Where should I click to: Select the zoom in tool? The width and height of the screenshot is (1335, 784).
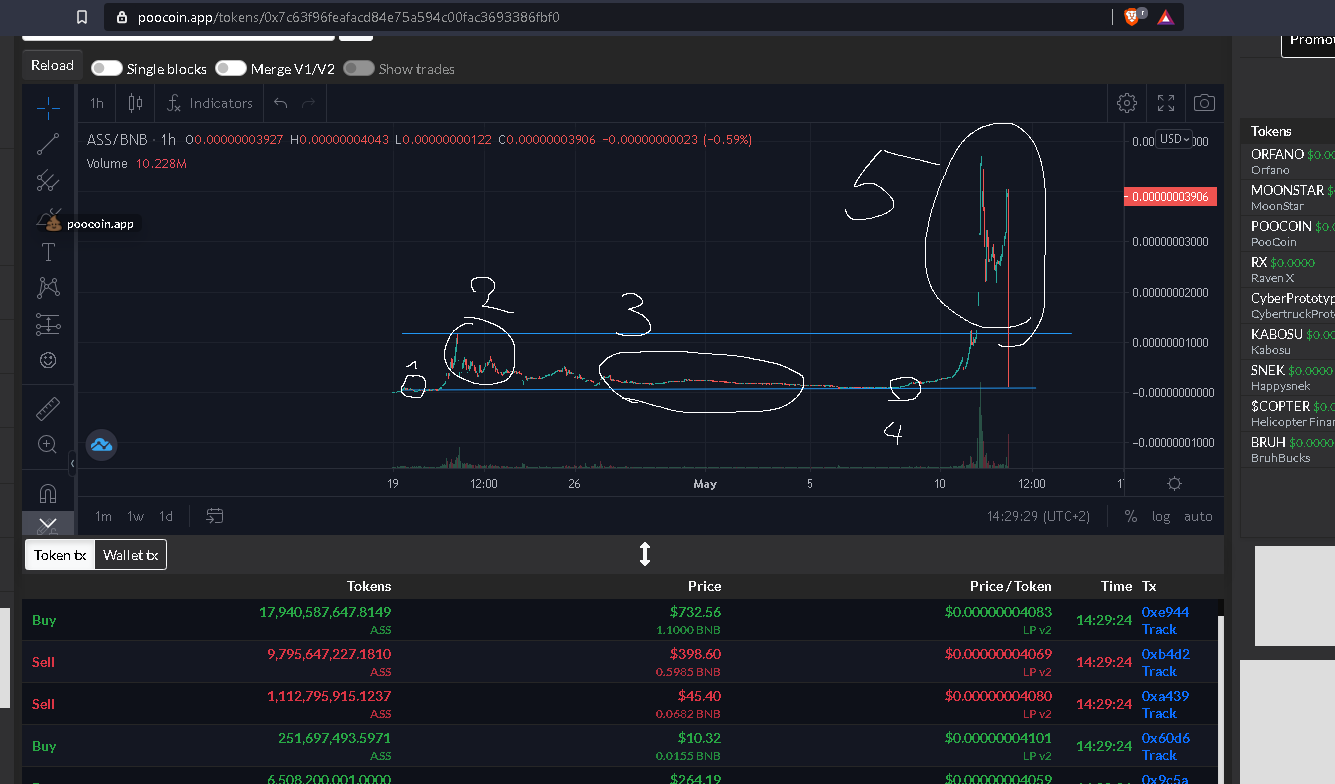pyautogui.click(x=48, y=444)
